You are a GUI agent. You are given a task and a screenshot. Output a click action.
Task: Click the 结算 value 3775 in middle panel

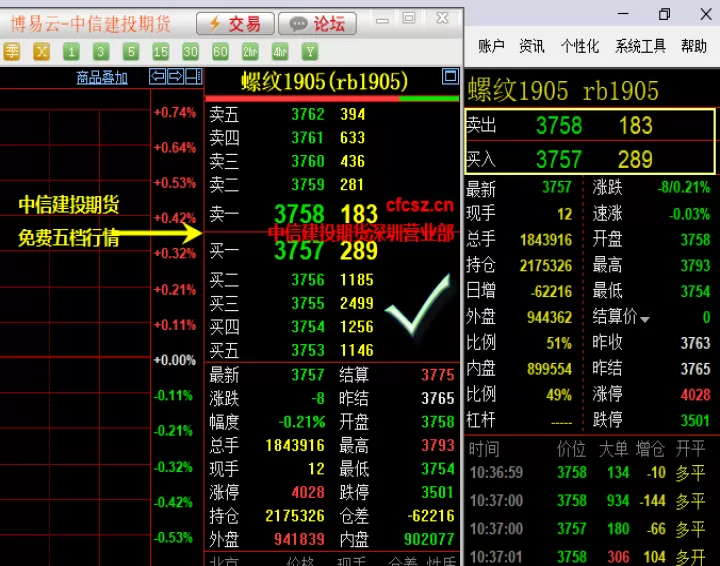pyautogui.click(x=438, y=375)
